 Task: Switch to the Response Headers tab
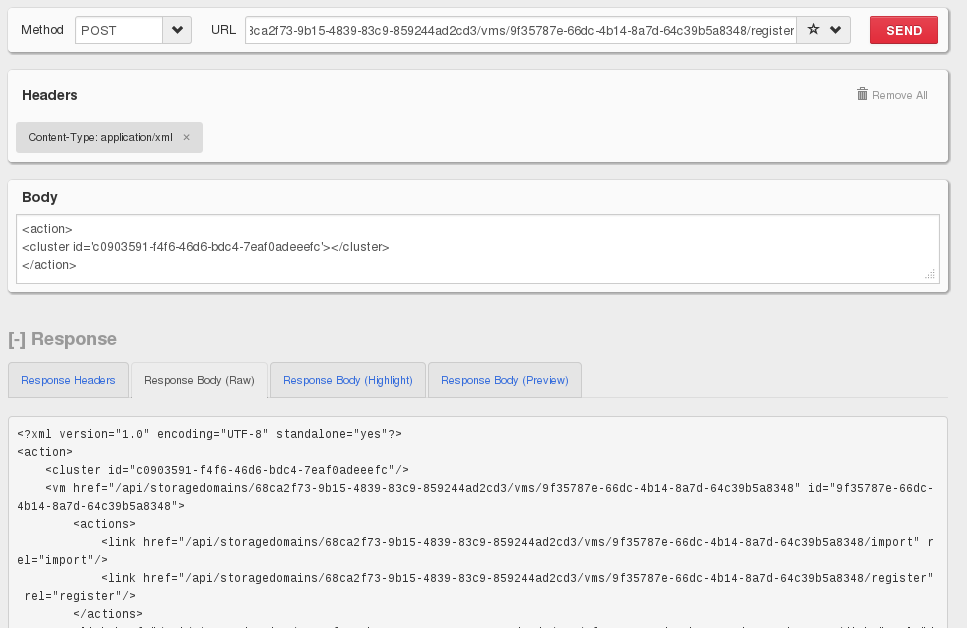pos(68,380)
